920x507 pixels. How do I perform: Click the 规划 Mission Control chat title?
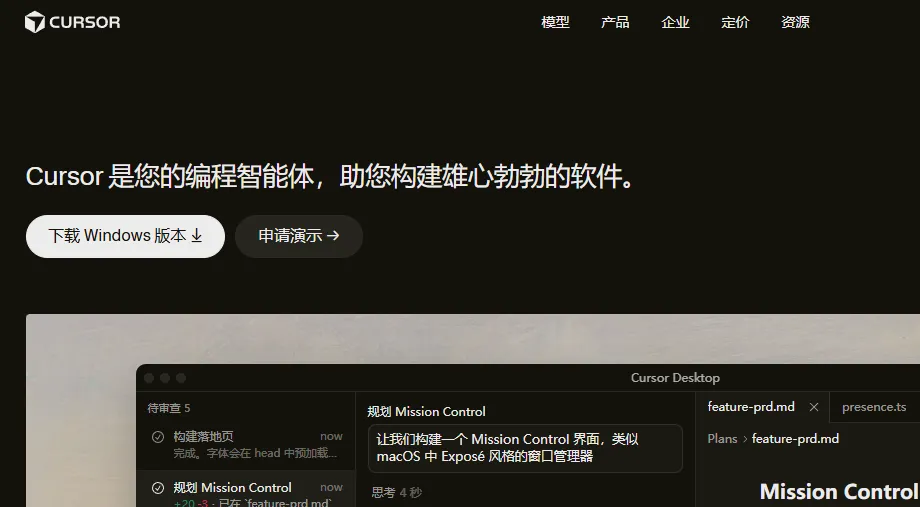coord(427,412)
